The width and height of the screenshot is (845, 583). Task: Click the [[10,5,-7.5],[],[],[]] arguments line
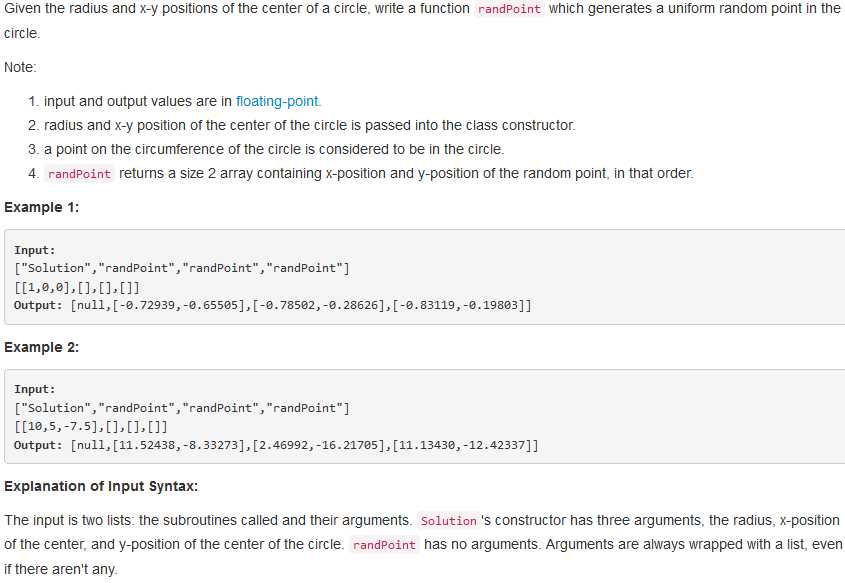pyautogui.click(x=91, y=427)
